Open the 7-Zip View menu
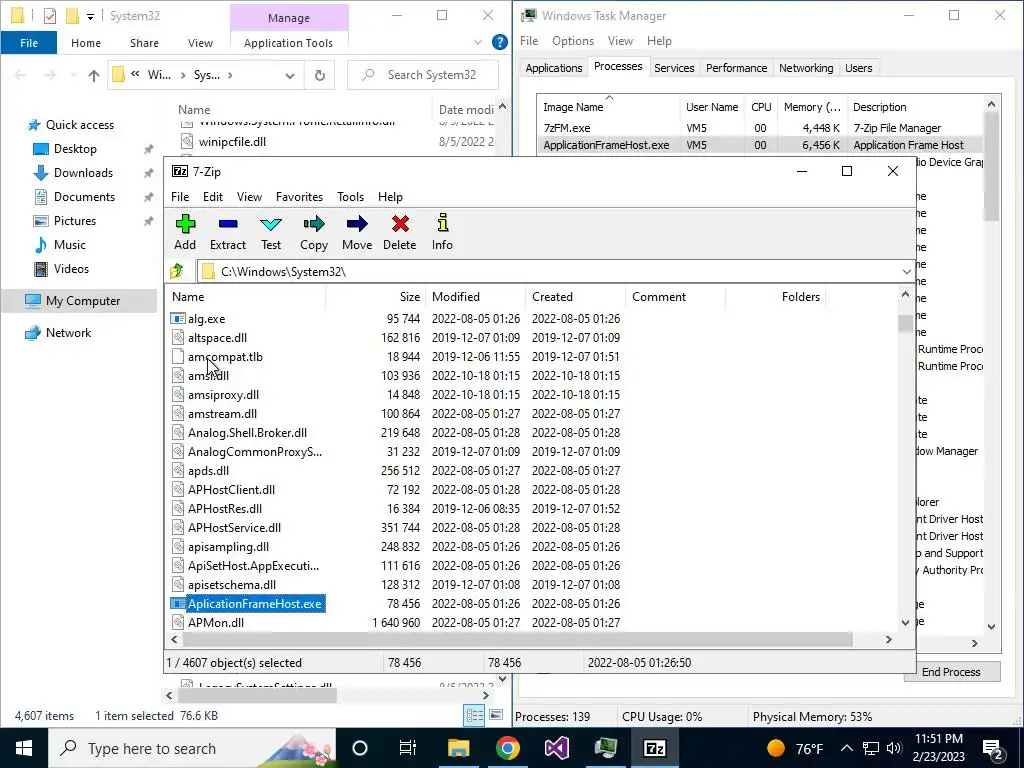1024x768 pixels. pyautogui.click(x=249, y=197)
